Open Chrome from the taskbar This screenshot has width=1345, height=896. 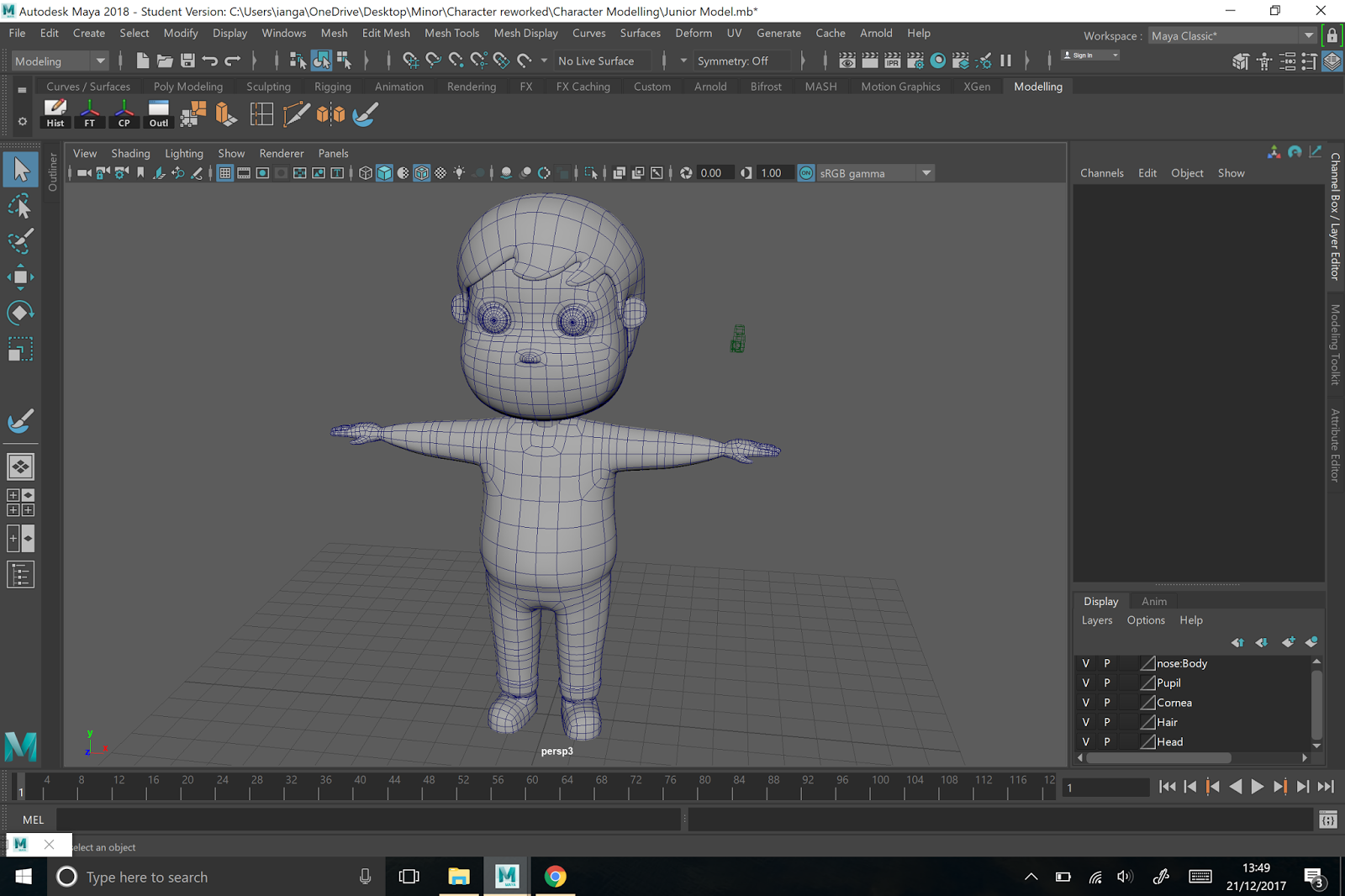[555, 877]
